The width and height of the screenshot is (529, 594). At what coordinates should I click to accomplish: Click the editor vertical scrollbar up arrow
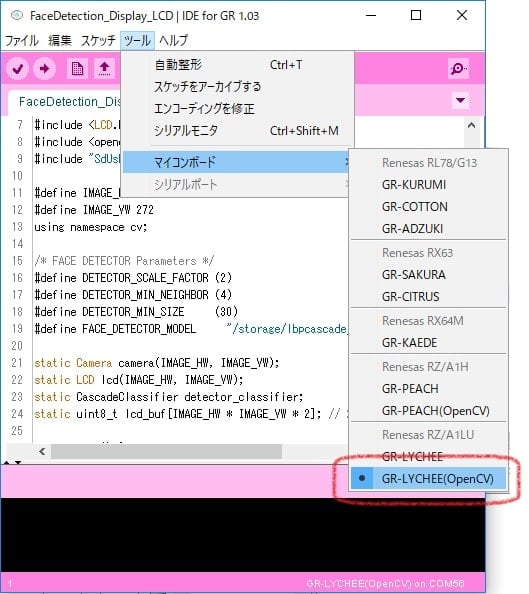click(x=471, y=125)
